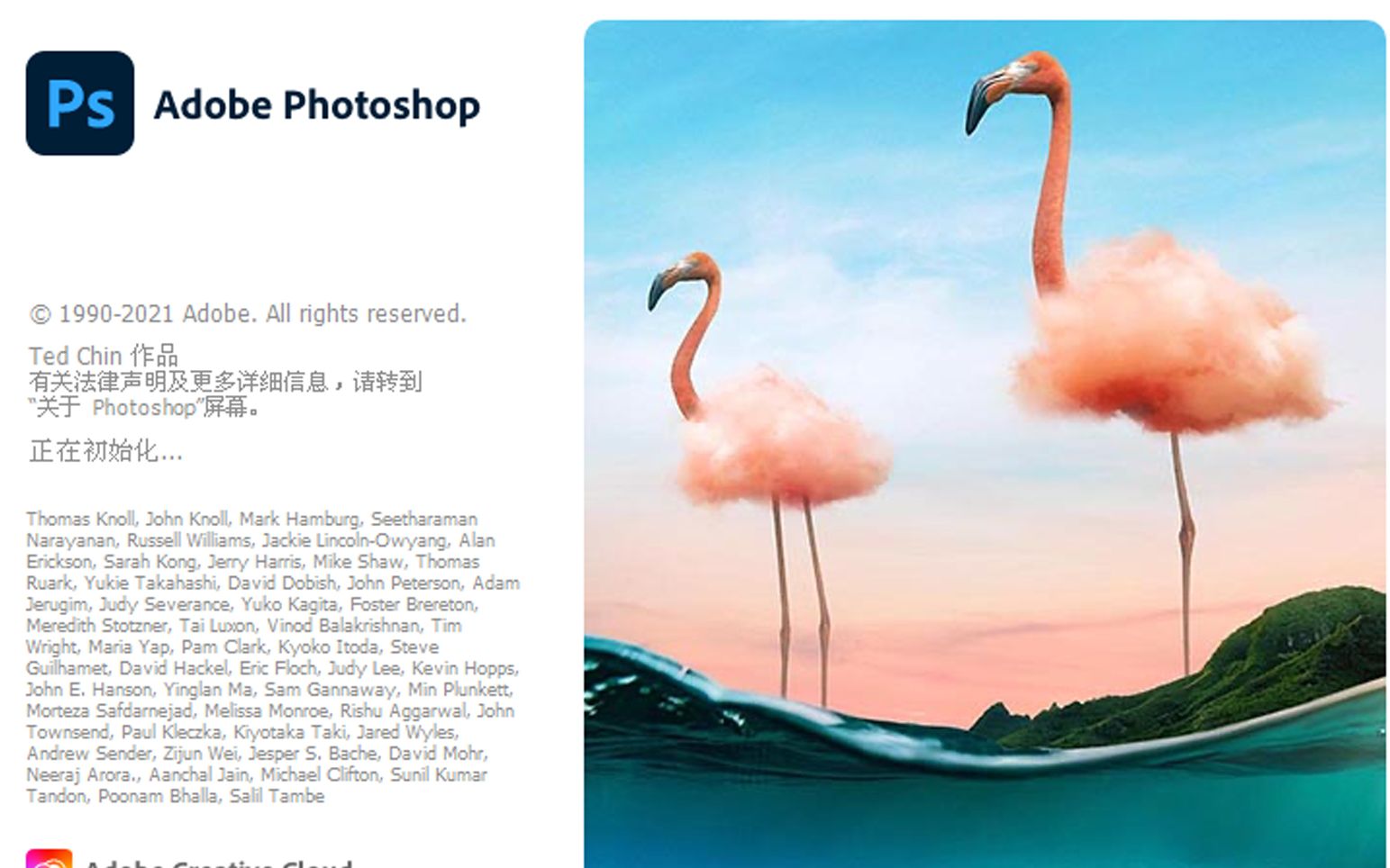Viewport: 1390px width, 868px height.
Task: Click the Adobe Creative Cloud icon
Action: 49,858
